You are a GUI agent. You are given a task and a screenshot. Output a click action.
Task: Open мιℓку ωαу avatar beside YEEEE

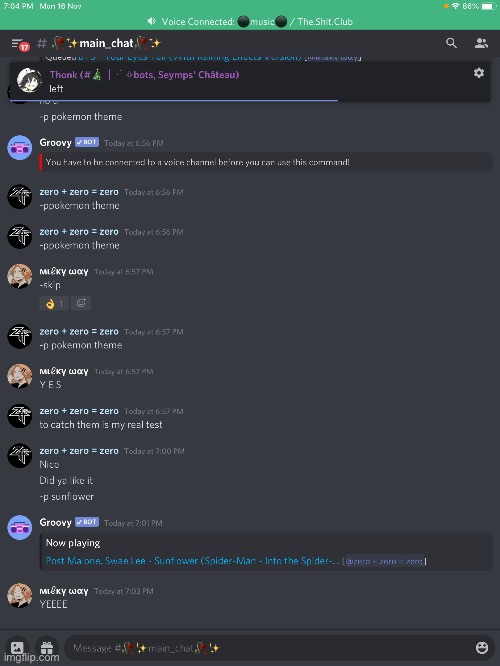point(20,595)
